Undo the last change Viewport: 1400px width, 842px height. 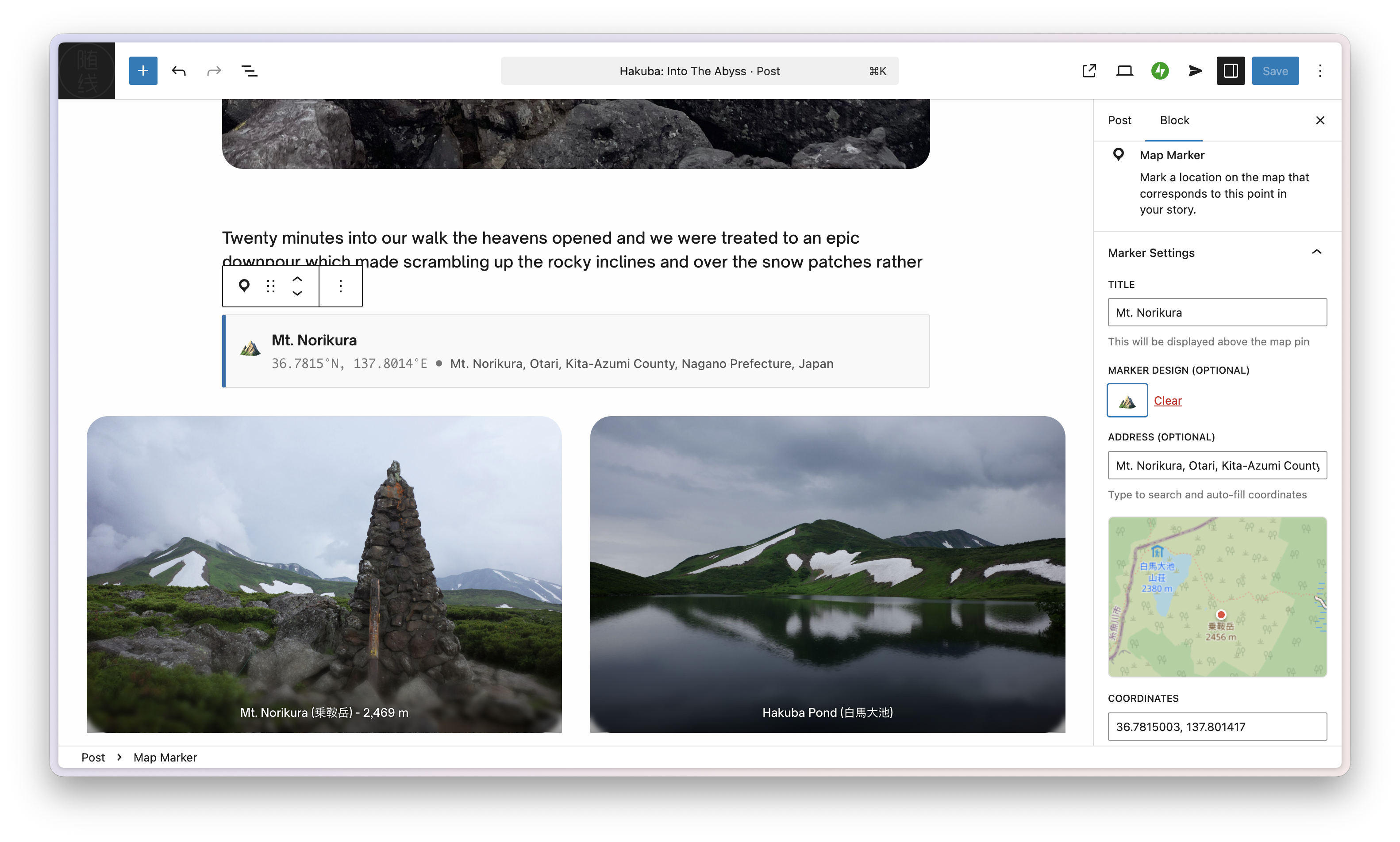[x=179, y=70]
